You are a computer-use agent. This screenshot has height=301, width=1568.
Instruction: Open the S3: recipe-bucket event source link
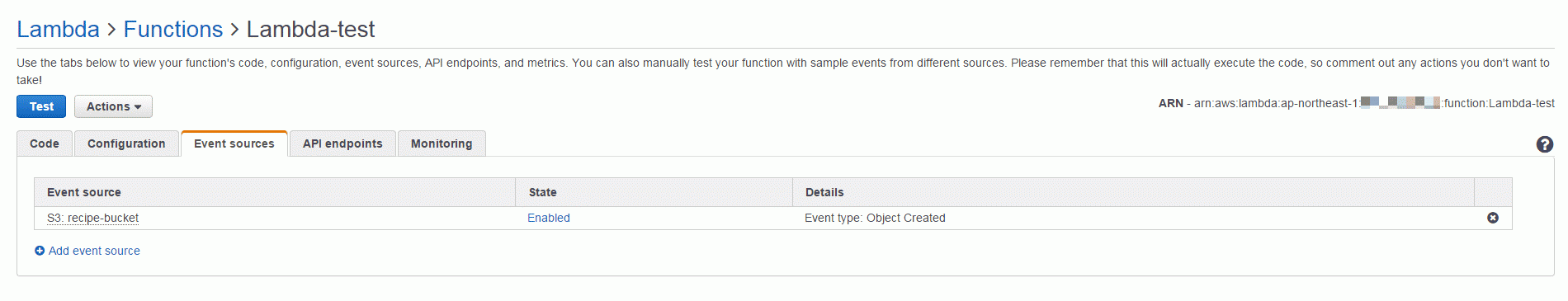(x=92, y=218)
